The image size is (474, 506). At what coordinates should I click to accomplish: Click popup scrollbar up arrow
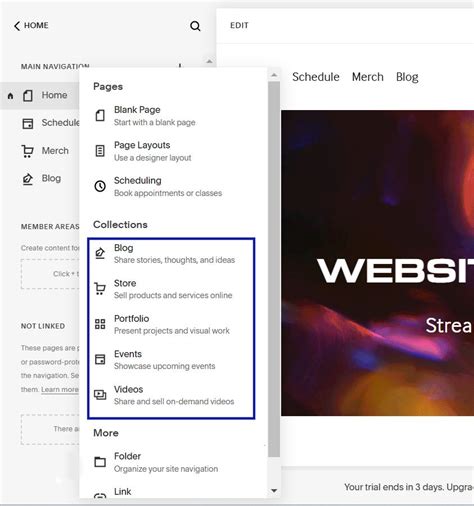274,75
